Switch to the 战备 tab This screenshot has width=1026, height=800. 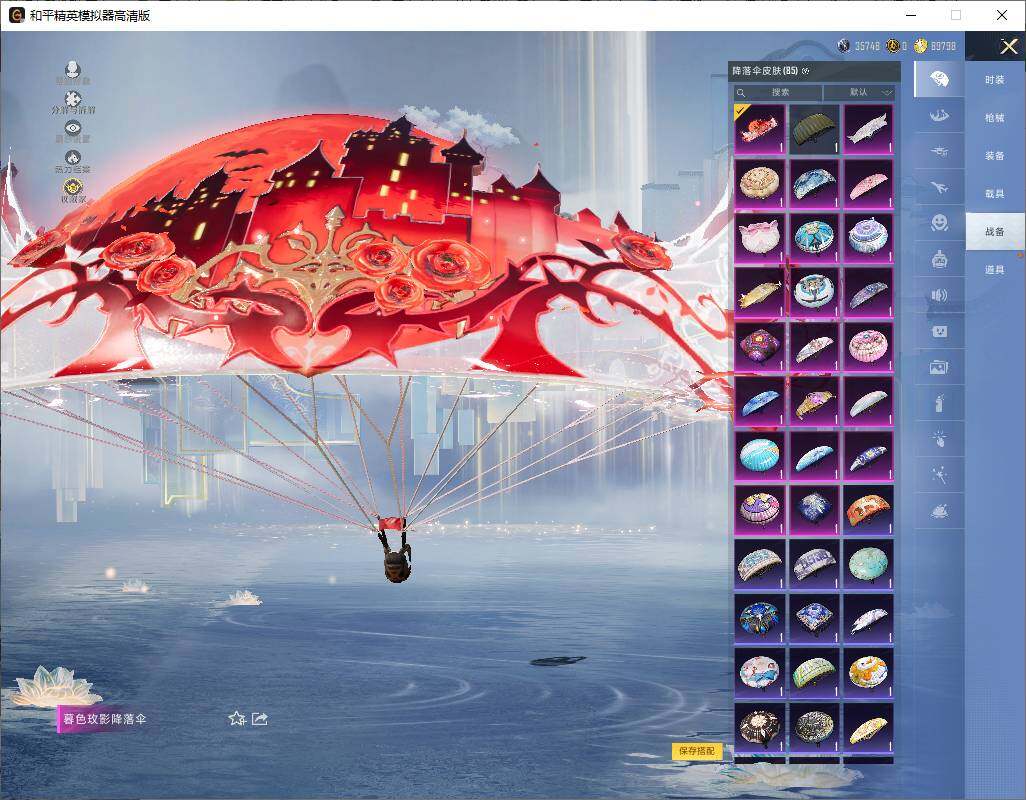click(995, 232)
